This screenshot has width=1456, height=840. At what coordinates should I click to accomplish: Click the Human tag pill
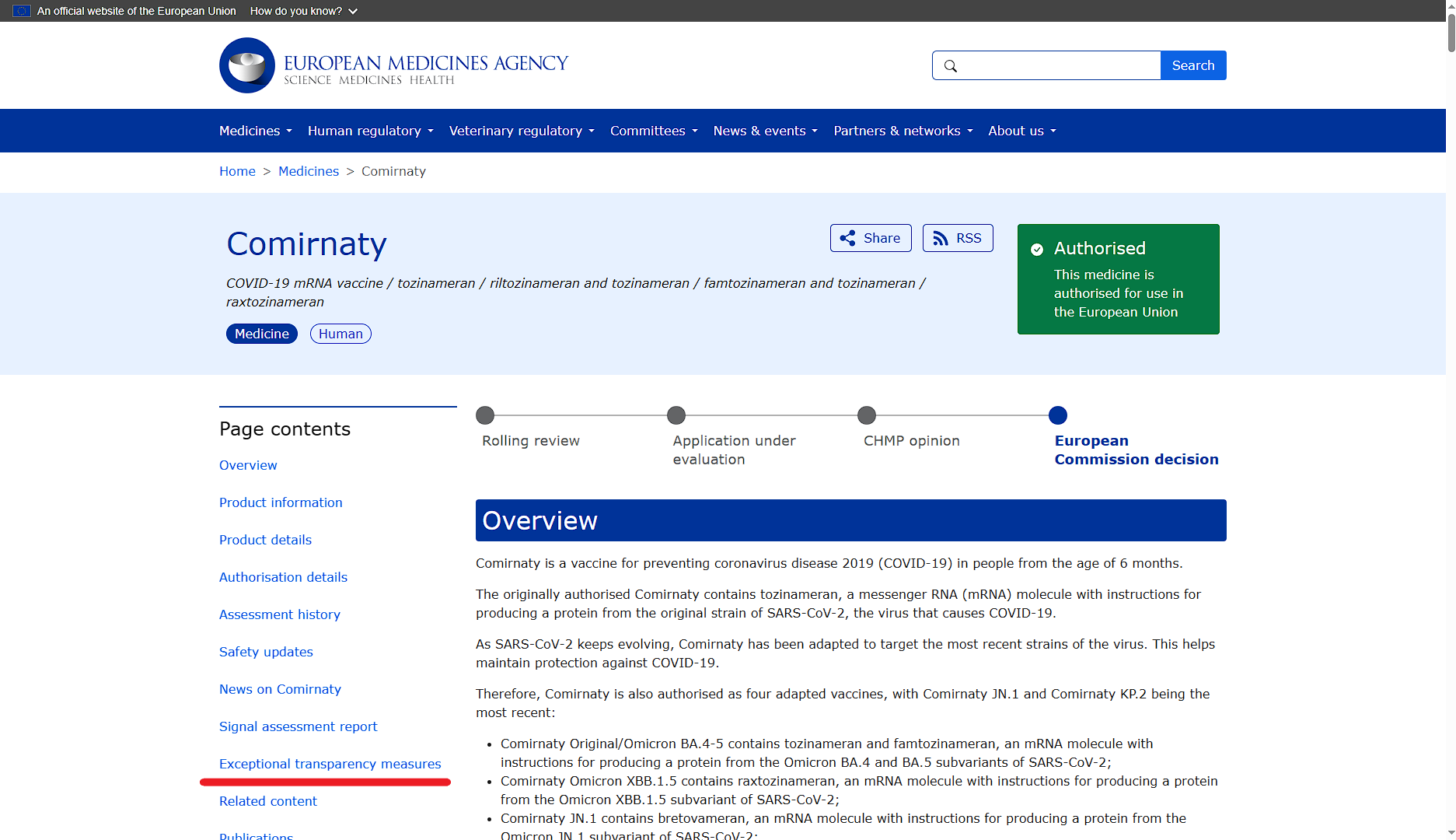(x=340, y=334)
